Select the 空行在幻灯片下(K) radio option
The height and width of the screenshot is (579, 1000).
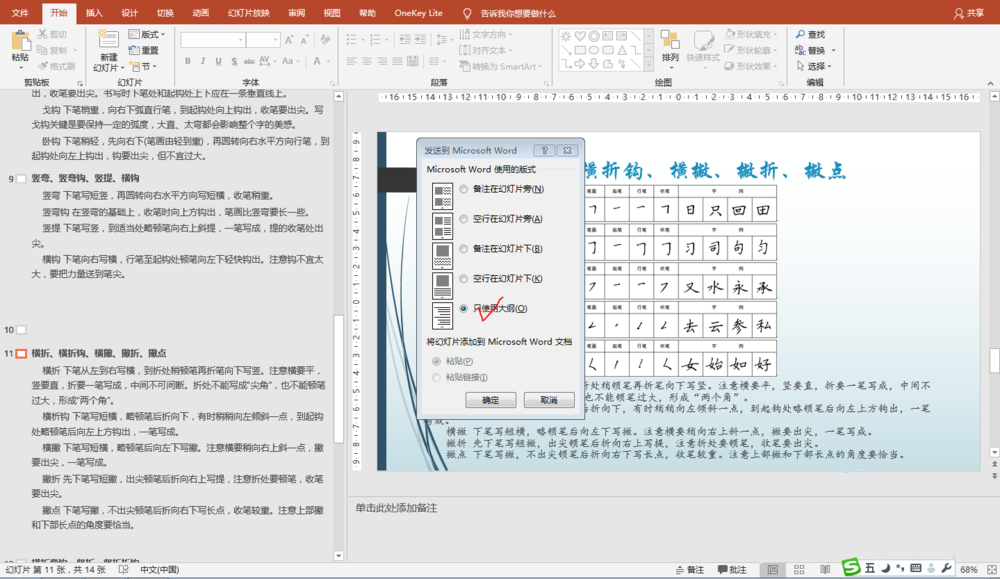[463, 279]
